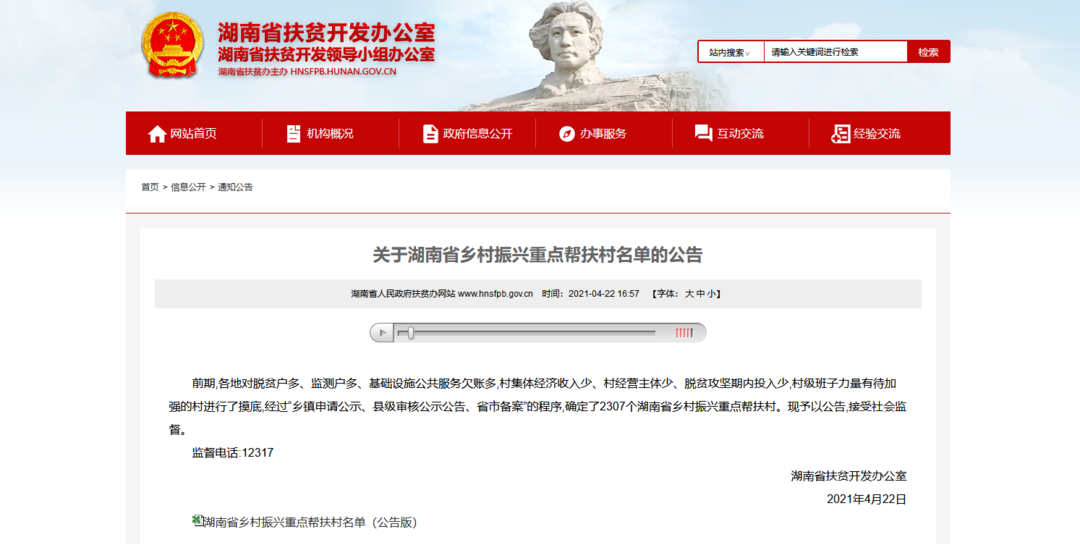Select medium font size 中
This screenshot has width=1080, height=544.
tap(700, 294)
